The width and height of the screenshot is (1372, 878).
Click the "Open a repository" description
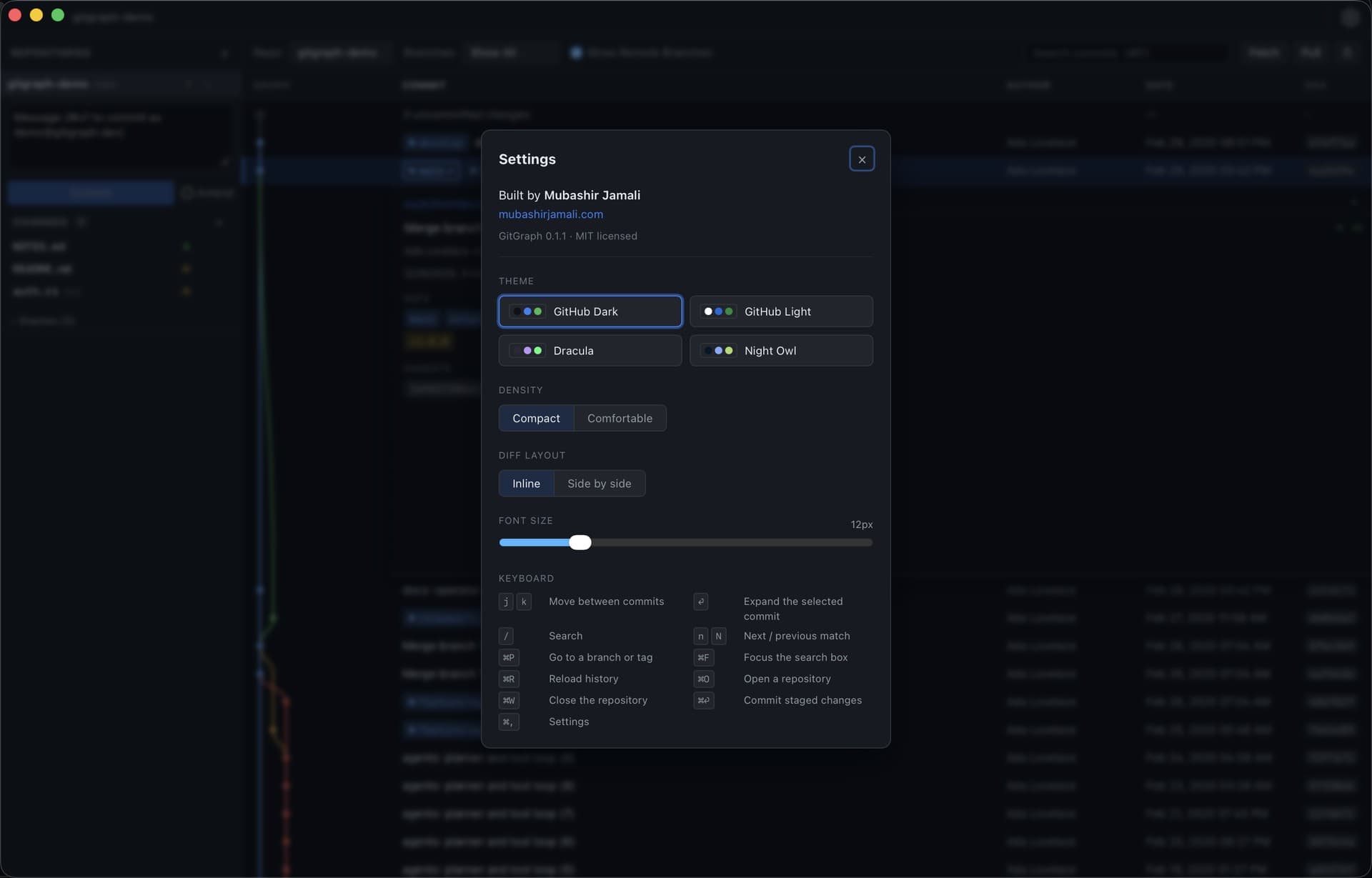(787, 679)
